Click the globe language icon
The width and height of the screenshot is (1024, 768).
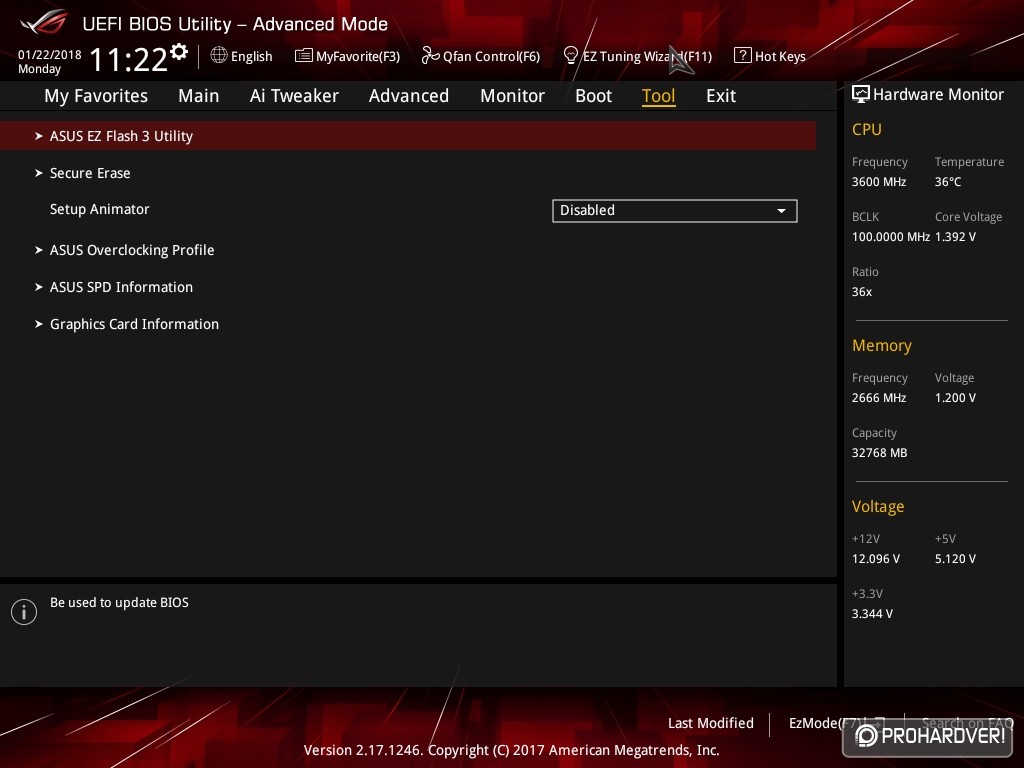(x=219, y=56)
